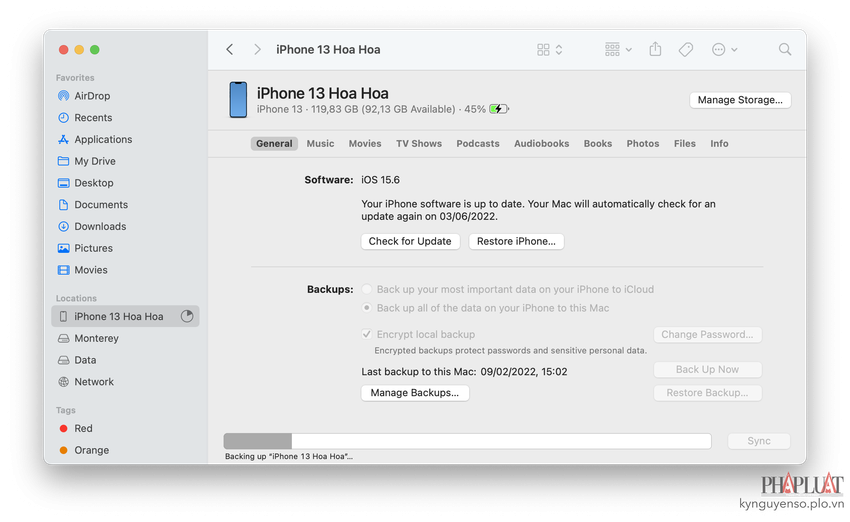Open the More actions ellipsis menu
This screenshot has height=522, width=850.
724,50
